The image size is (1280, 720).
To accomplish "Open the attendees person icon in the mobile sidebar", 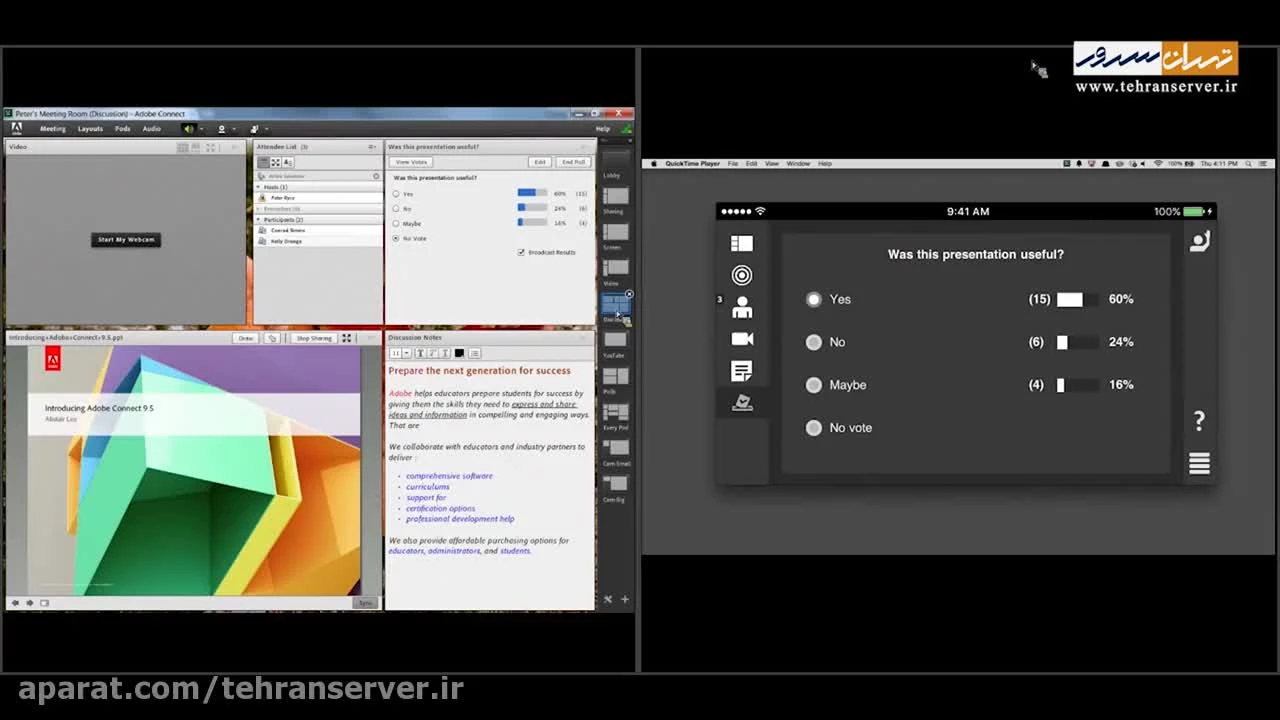I will pos(741,307).
